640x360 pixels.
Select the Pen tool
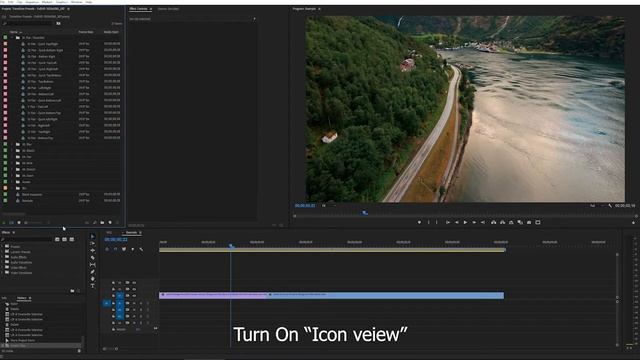pyautogui.click(x=93, y=272)
